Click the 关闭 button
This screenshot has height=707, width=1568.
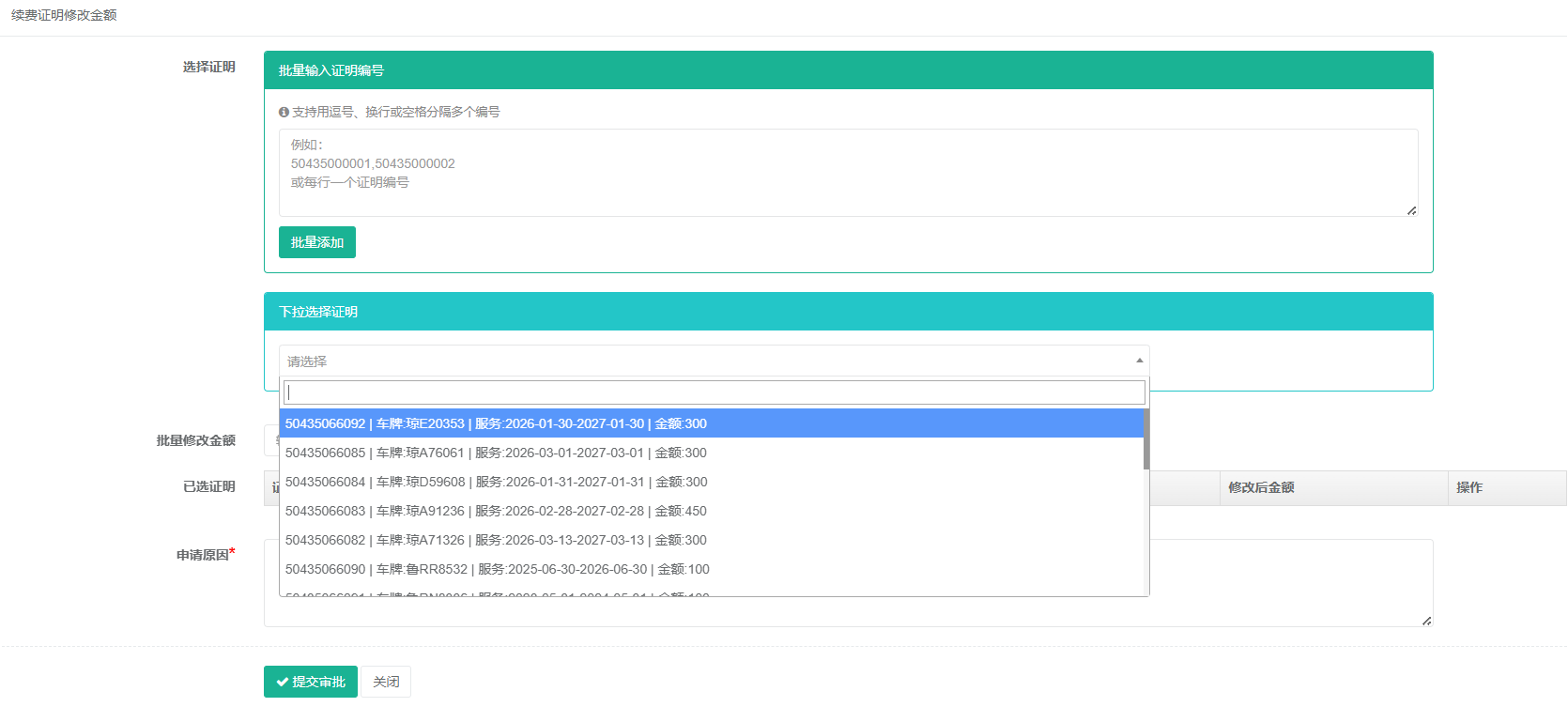pyautogui.click(x=386, y=682)
